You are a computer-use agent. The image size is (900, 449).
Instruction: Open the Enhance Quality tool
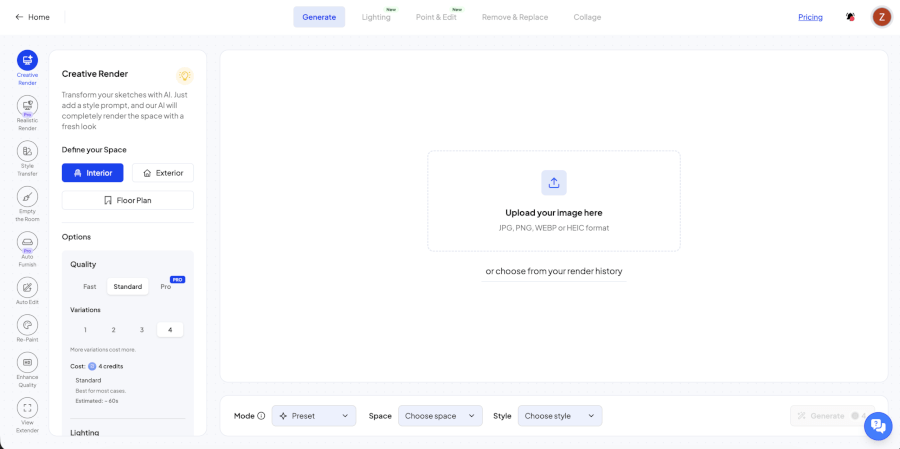pos(27,362)
